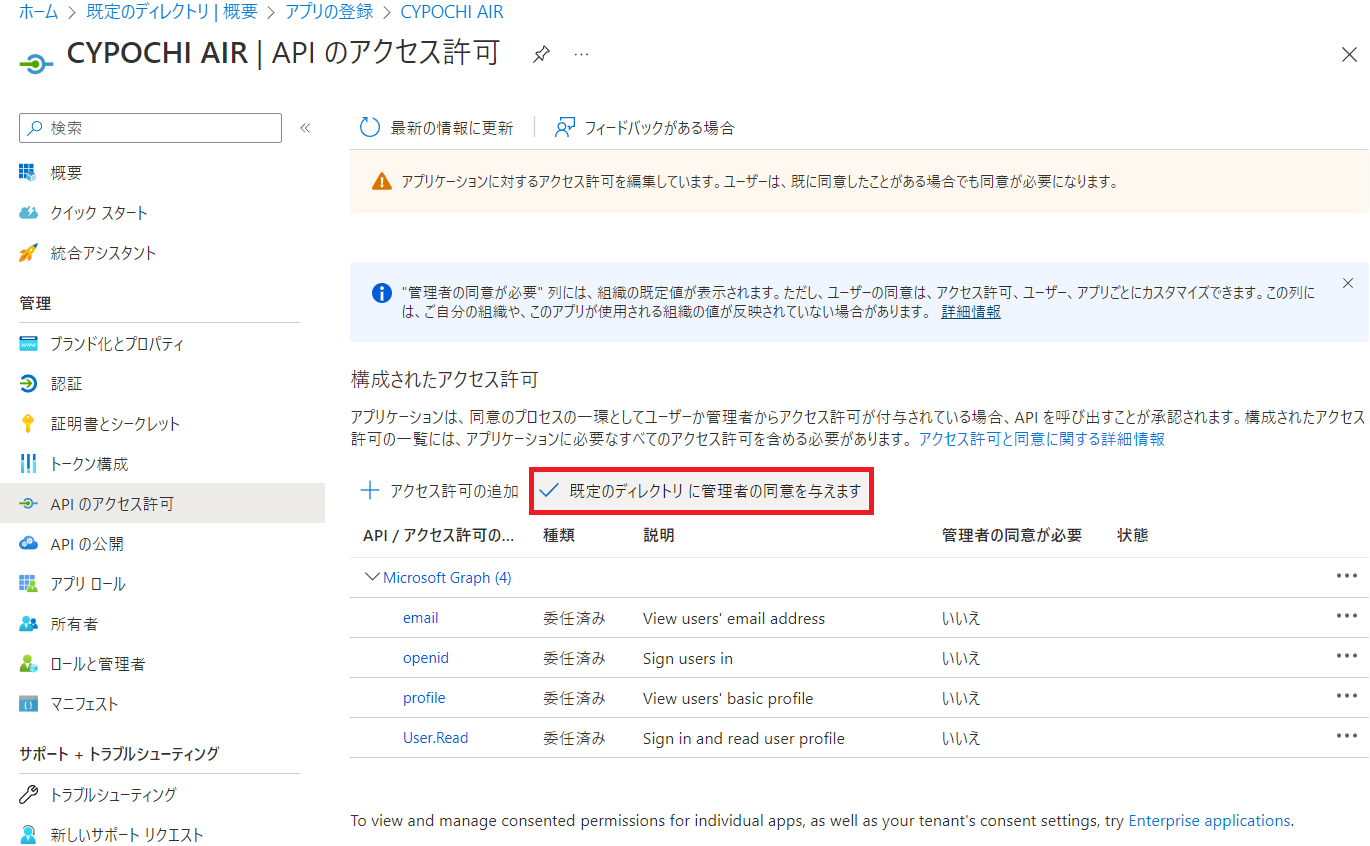Screen dimensions: 1370x846
Task: Click the クイック スタート cloud icon
Action: point(28,213)
